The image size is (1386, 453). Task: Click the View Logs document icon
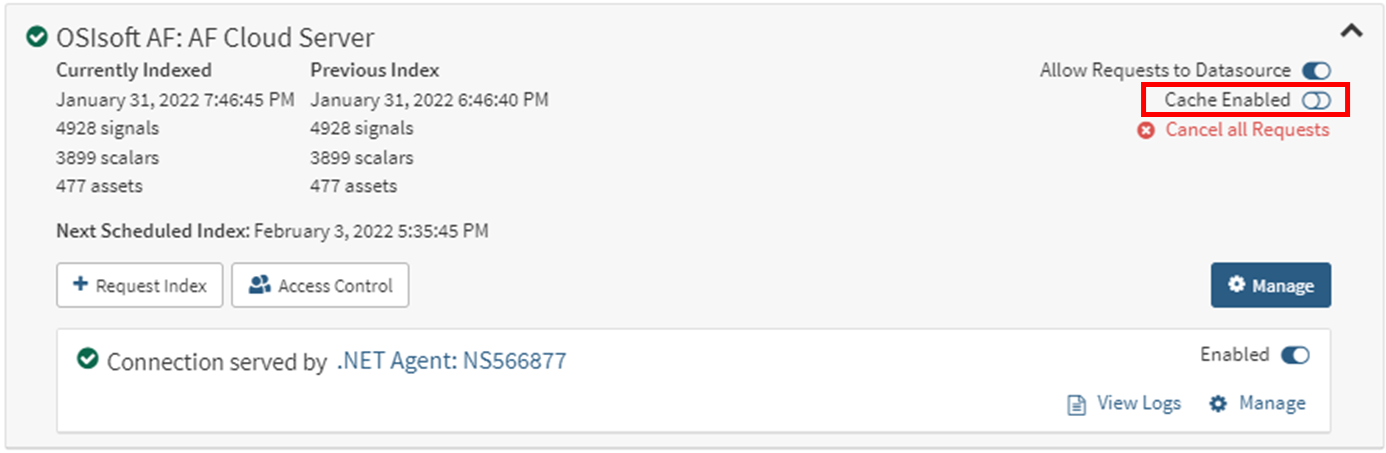1076,404
